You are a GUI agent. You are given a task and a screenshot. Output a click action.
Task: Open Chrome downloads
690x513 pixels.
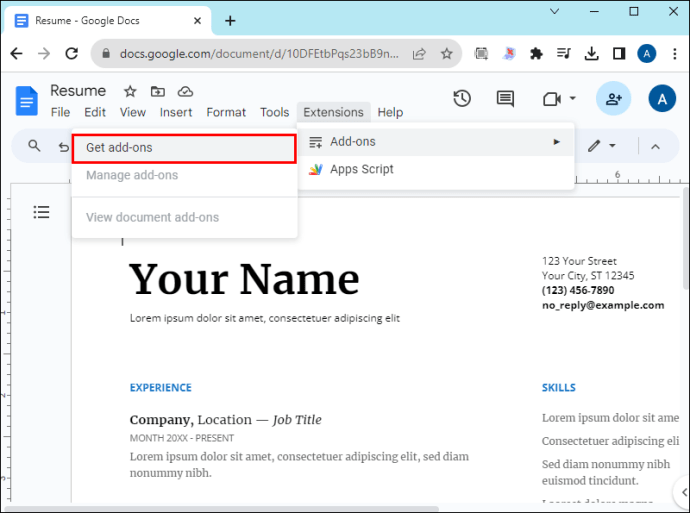(591, 54)
